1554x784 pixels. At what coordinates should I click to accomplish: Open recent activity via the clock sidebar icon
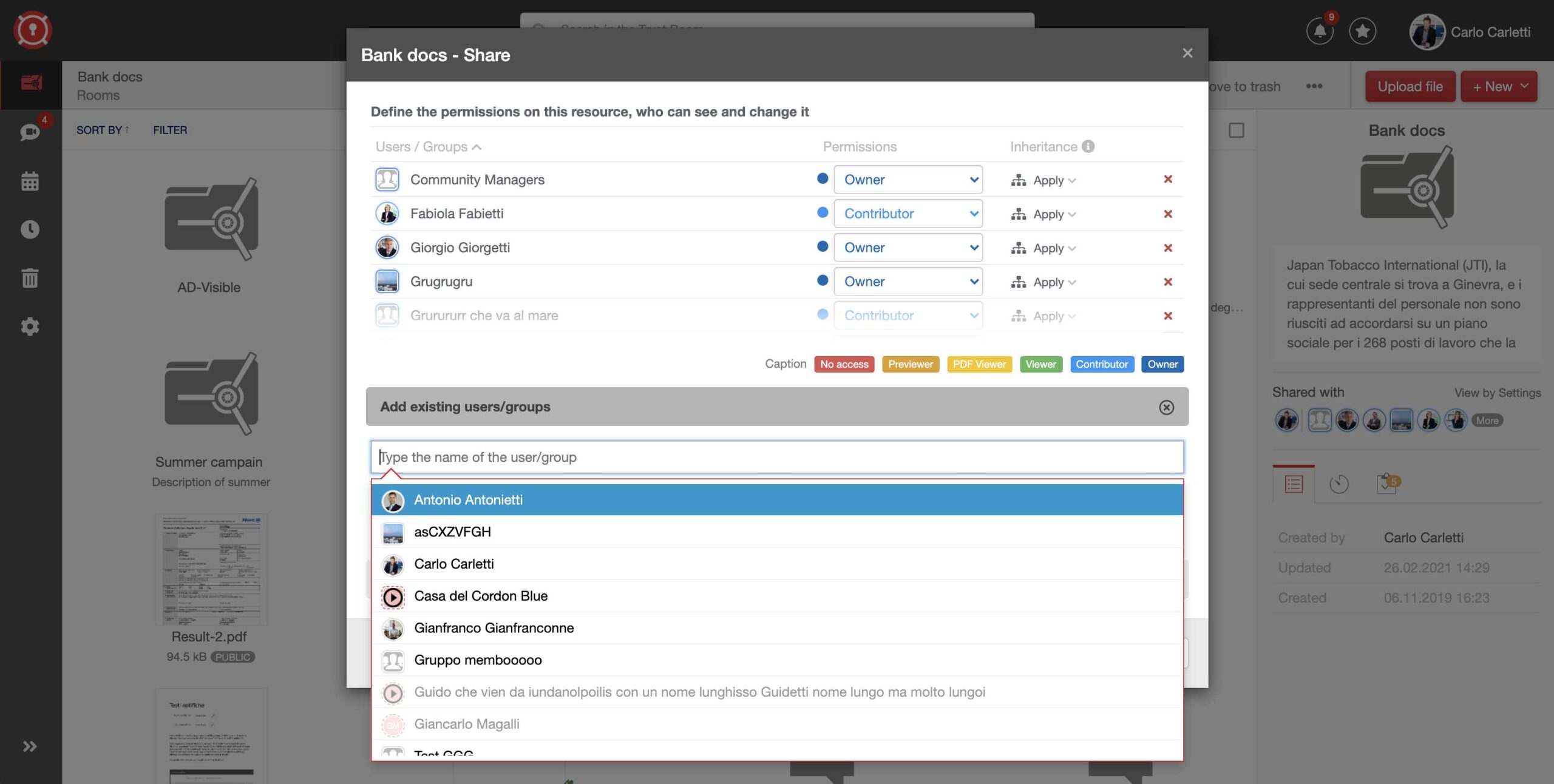click(x=30, y=229)
